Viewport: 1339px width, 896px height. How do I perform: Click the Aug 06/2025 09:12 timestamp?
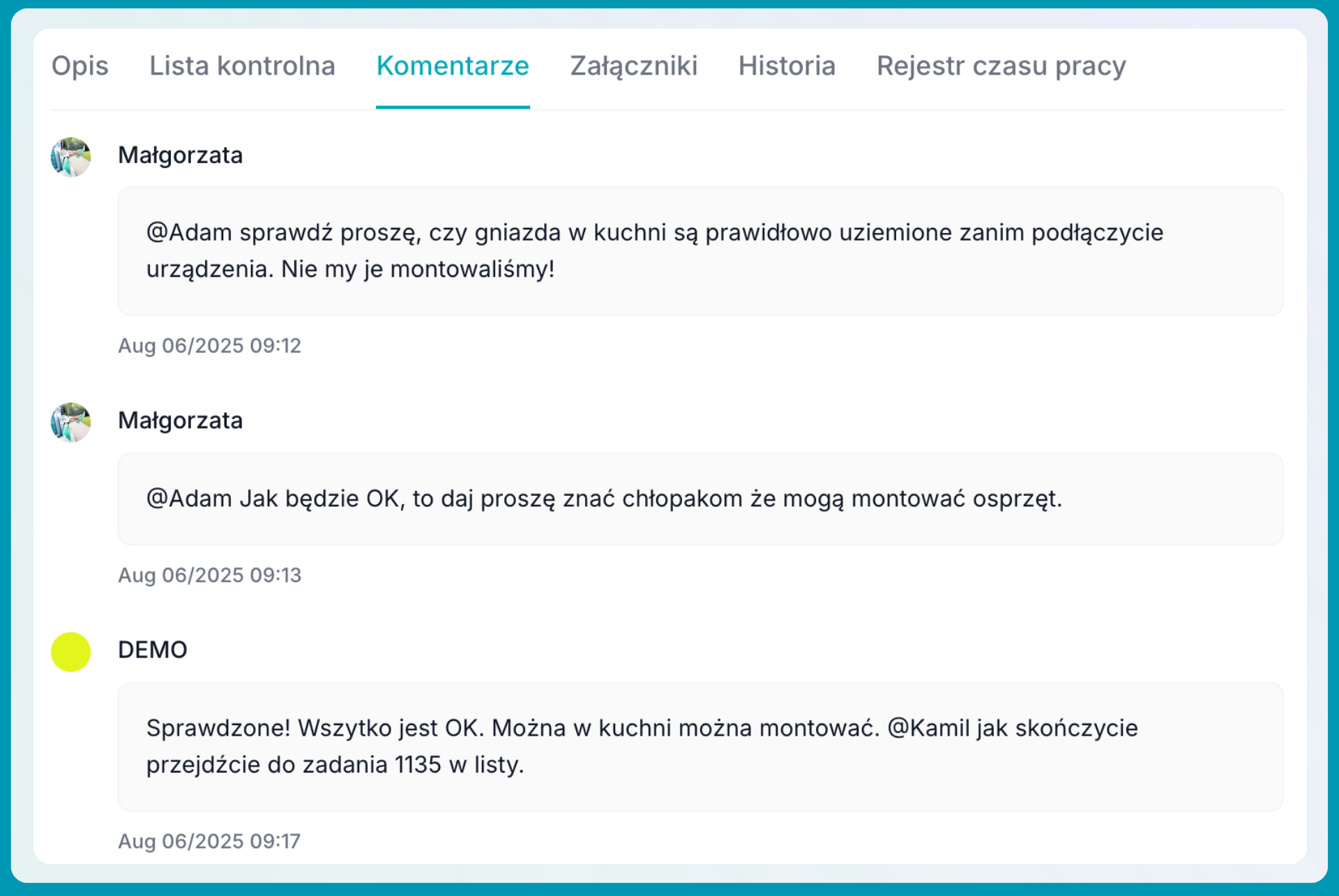point(209,346)
